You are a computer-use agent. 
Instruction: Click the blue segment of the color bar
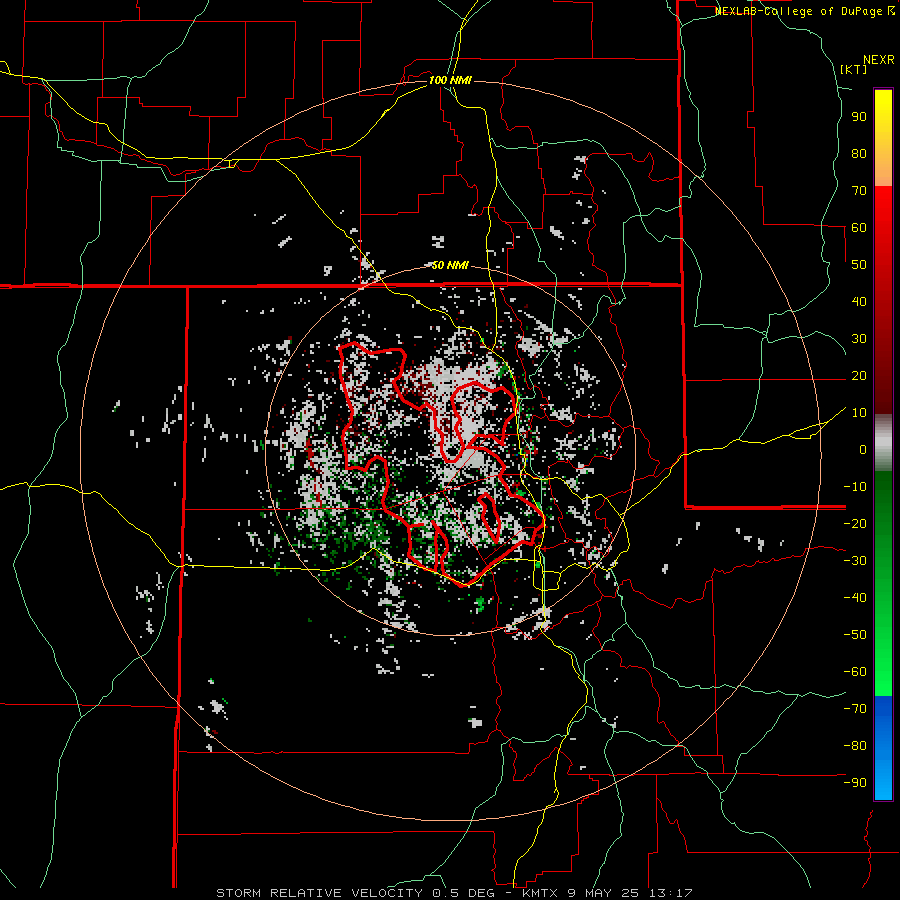(x=883, y=747)
